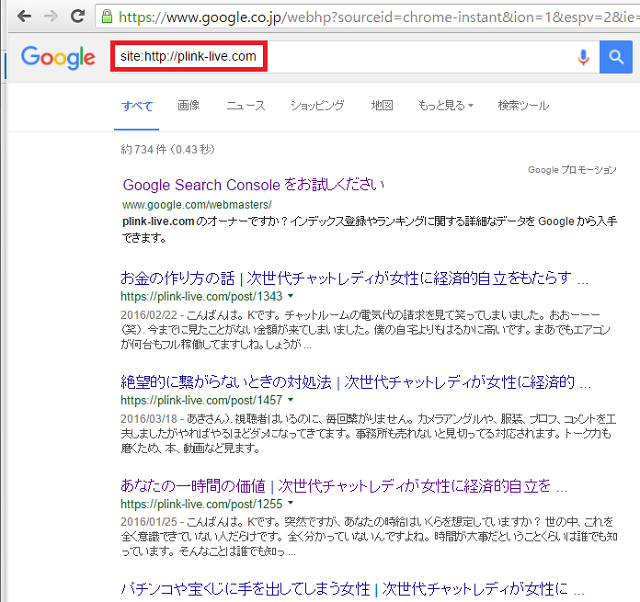Expand arrow next to plink-live.com/post/1457
The image size is (640, 602).
(x=291, y=399)
